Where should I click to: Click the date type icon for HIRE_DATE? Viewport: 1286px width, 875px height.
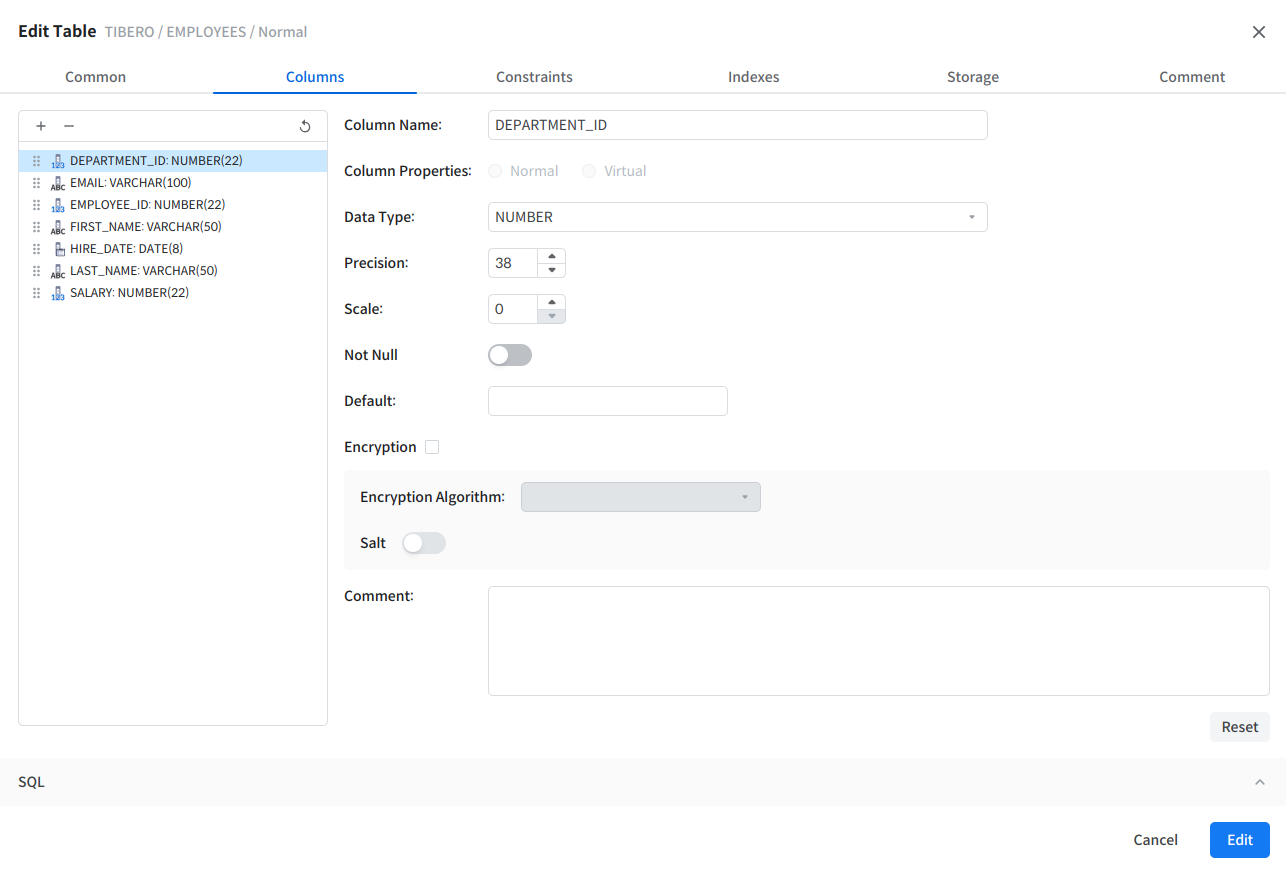[58, 249]
